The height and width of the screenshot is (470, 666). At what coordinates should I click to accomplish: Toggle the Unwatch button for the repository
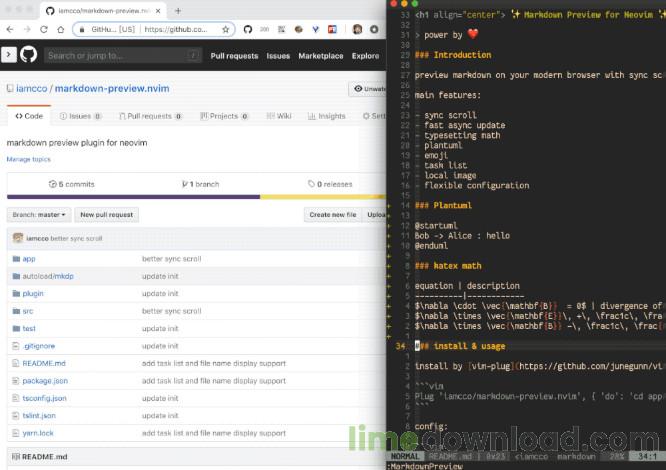pyautogui.click(x=368, y=89)
